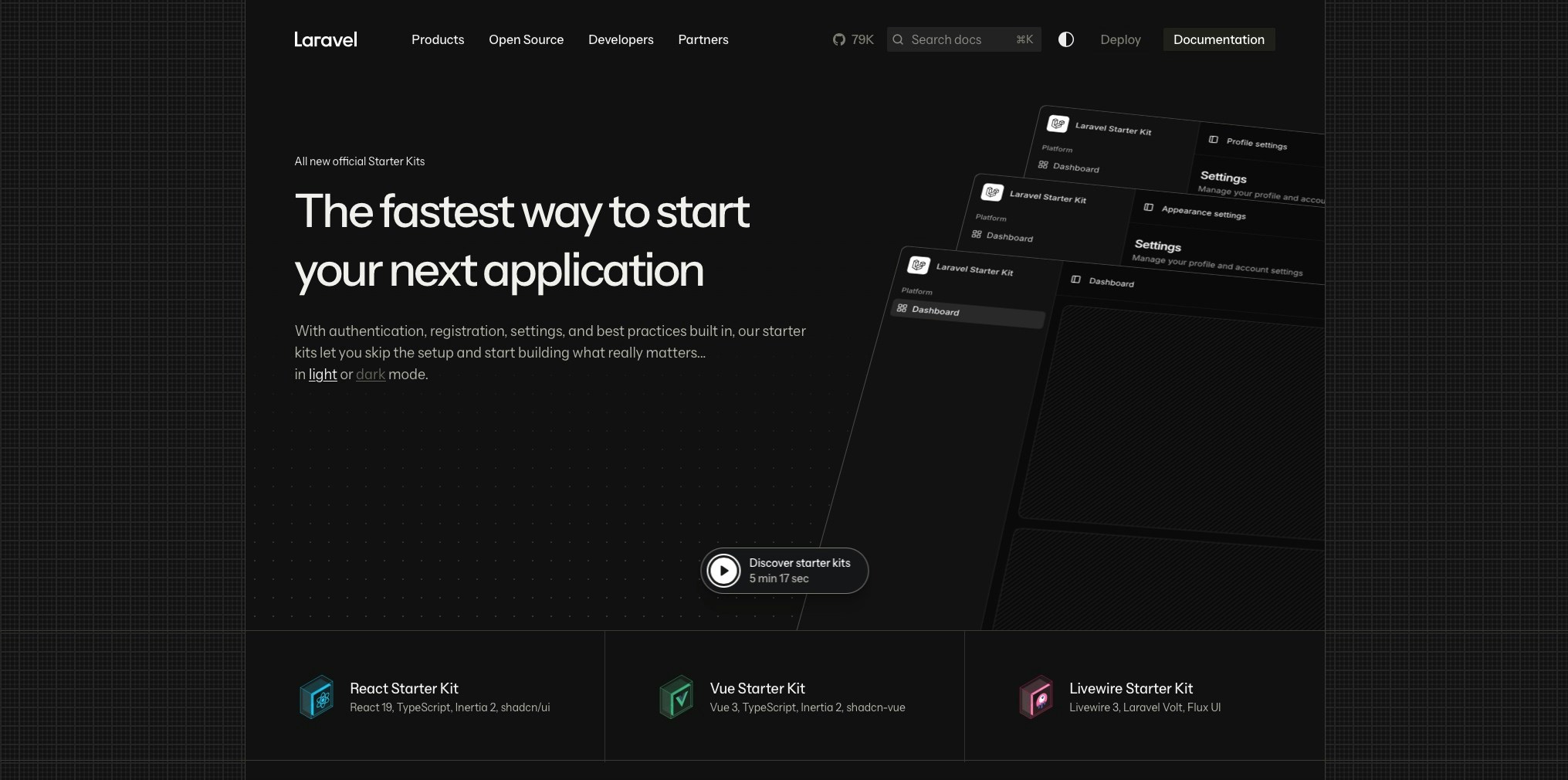Open the Deploy link
Screen dimensions: 1568x780
[1120, 39]
